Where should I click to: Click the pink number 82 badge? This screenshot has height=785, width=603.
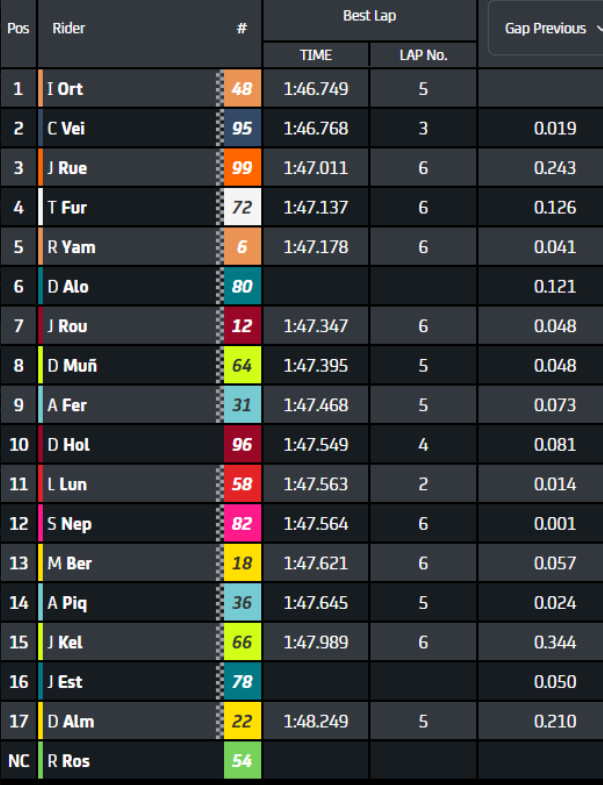pos(242,524)
